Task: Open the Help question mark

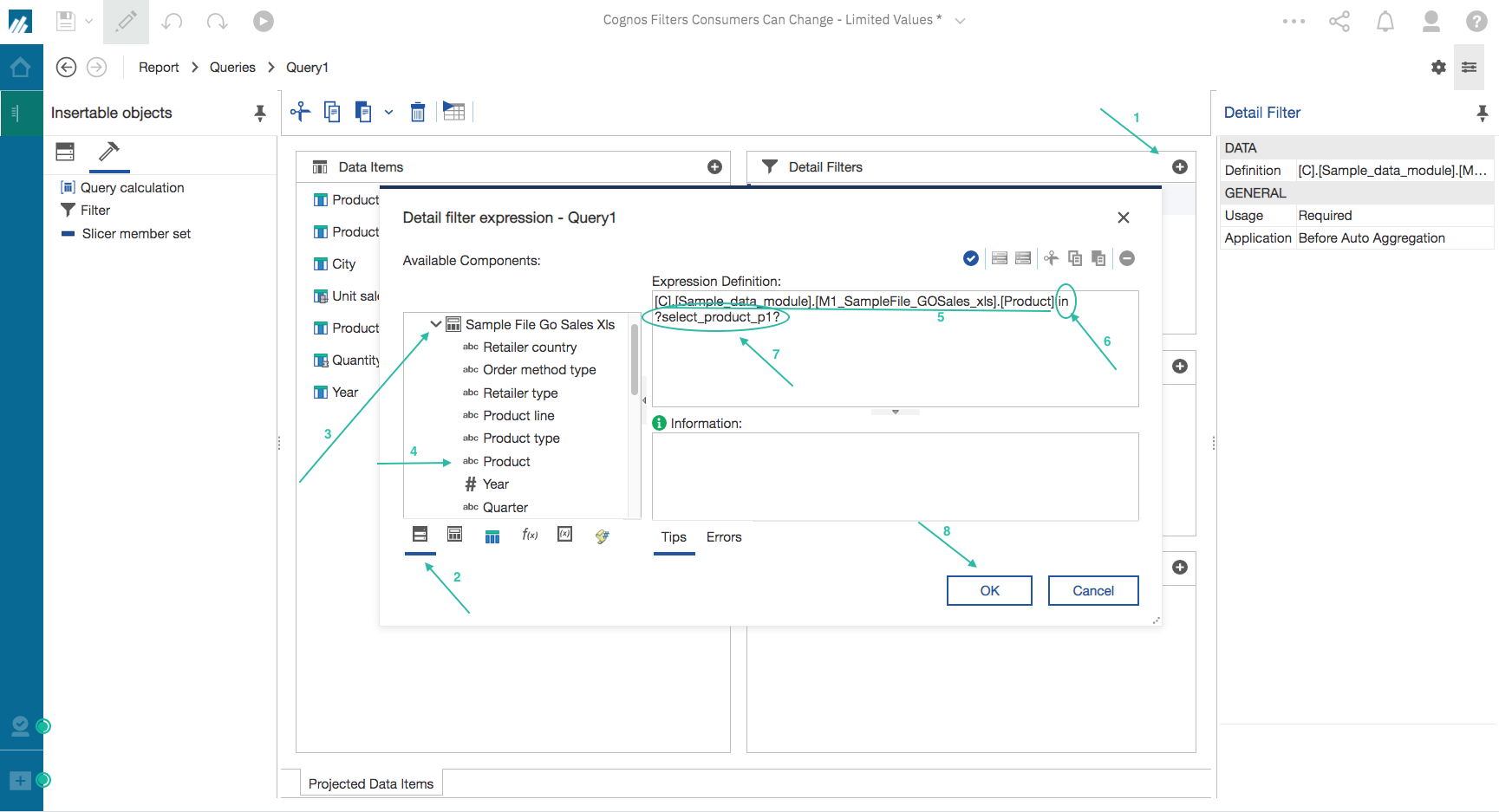Action: coord(1477,21)
